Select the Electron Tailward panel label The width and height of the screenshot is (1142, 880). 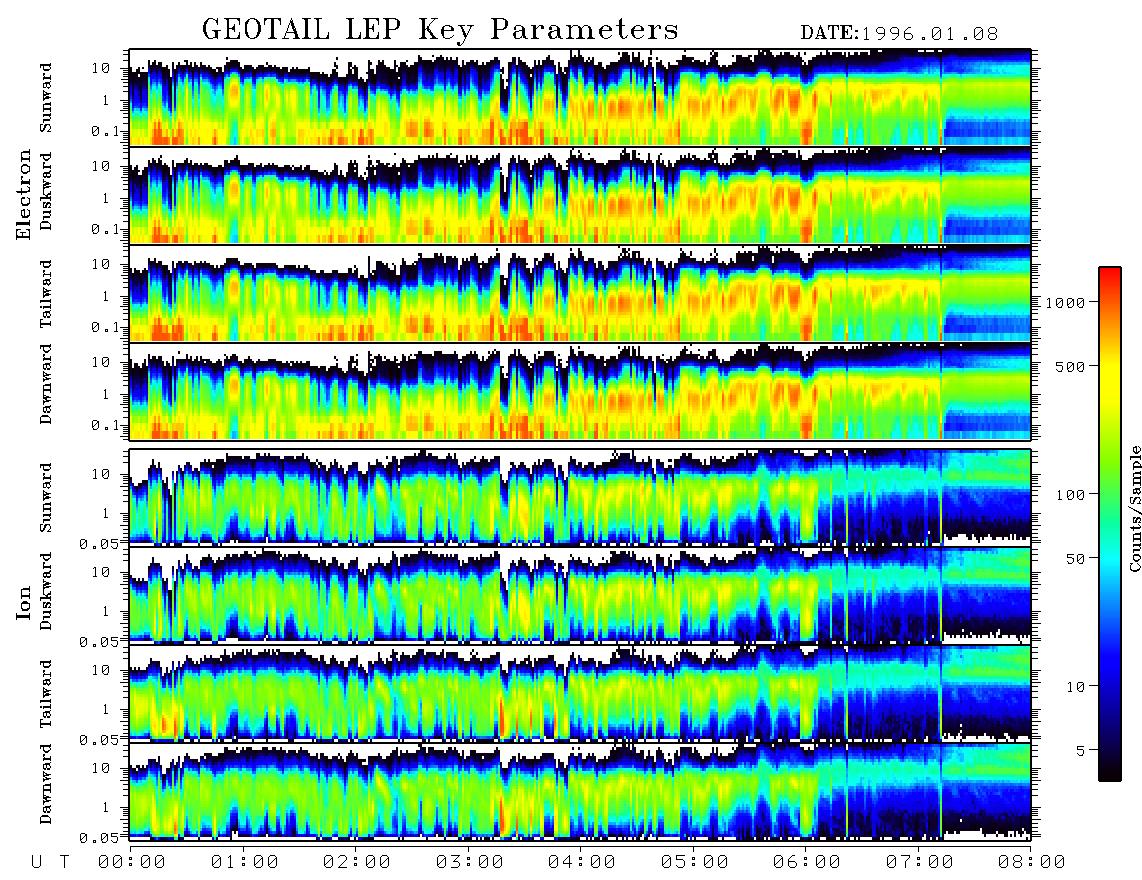(46, 294)
